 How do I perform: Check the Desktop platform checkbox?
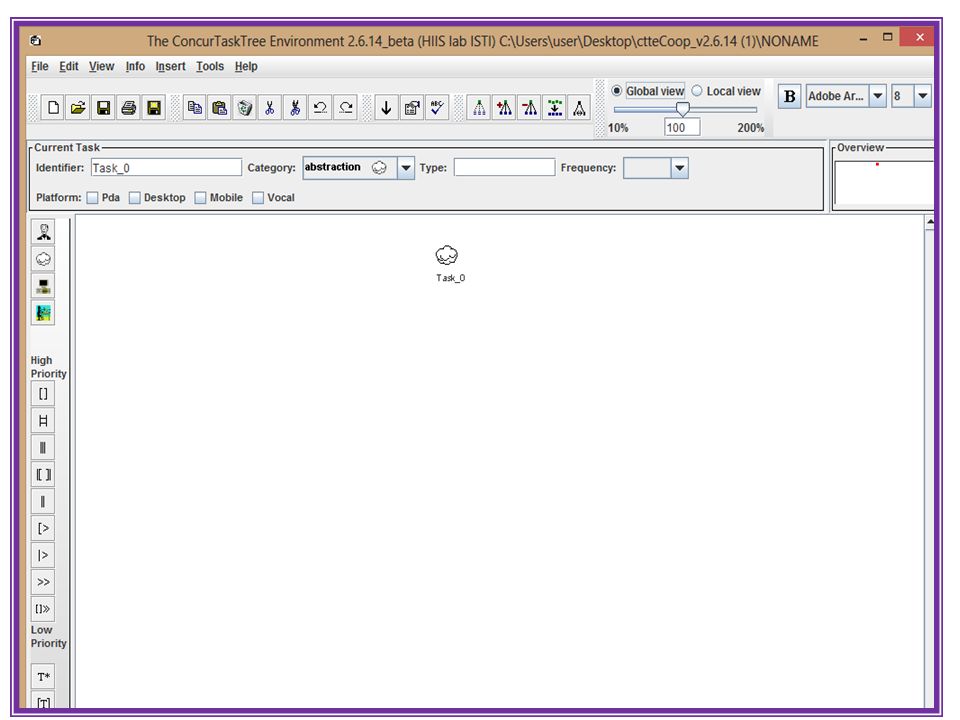point(135,198)
